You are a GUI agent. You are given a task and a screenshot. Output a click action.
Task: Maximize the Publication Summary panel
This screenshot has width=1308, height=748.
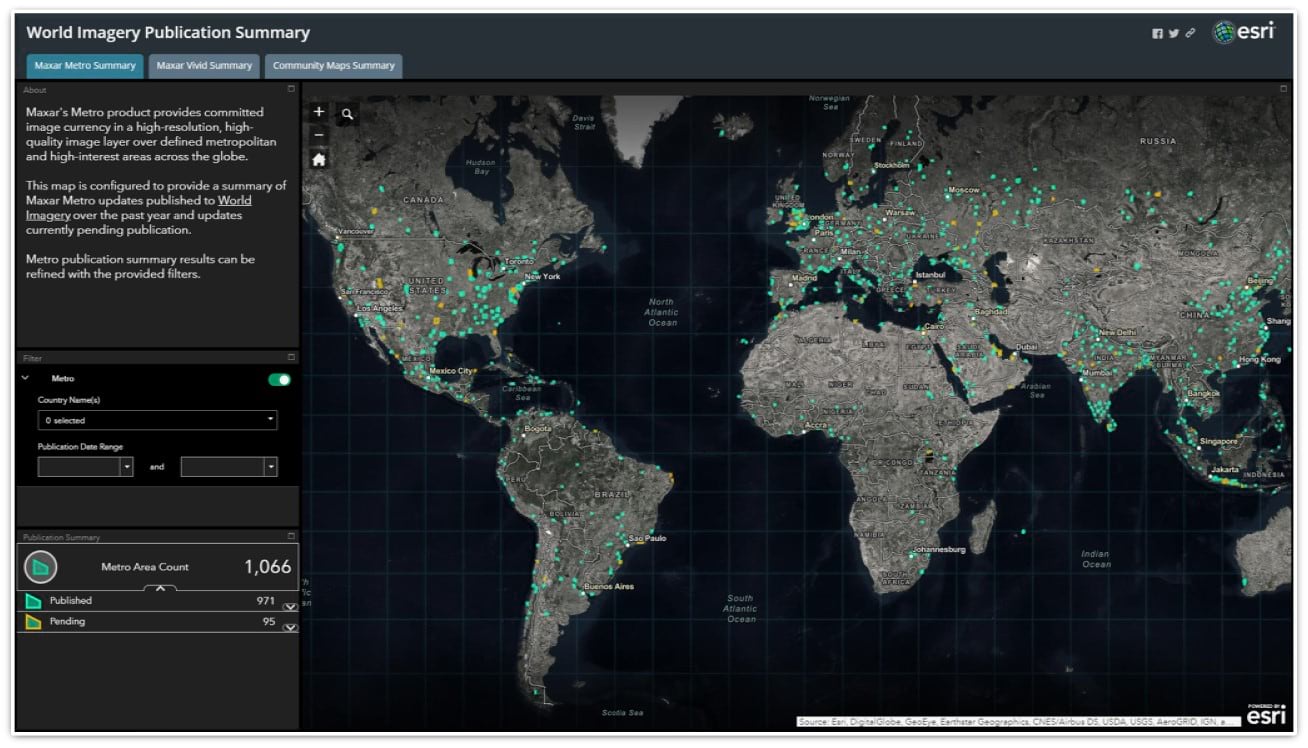click(x=291, y=537)
